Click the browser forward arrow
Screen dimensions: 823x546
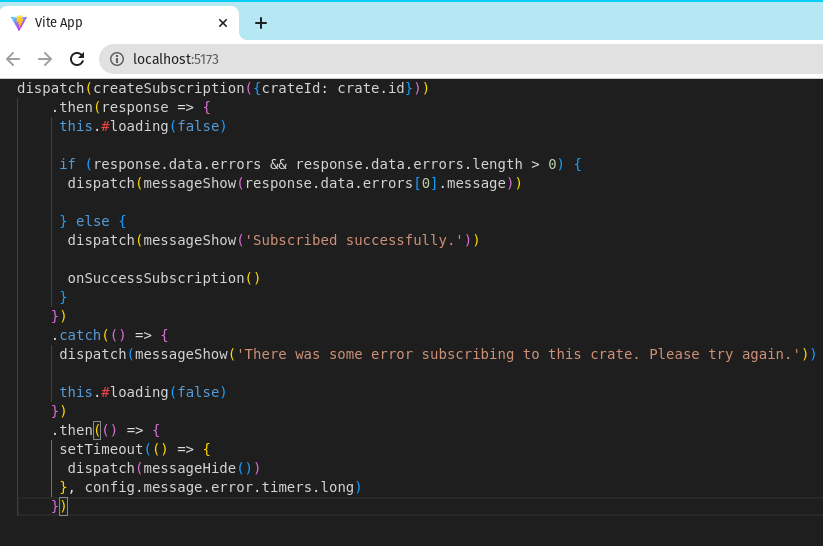tap(45, 59)
